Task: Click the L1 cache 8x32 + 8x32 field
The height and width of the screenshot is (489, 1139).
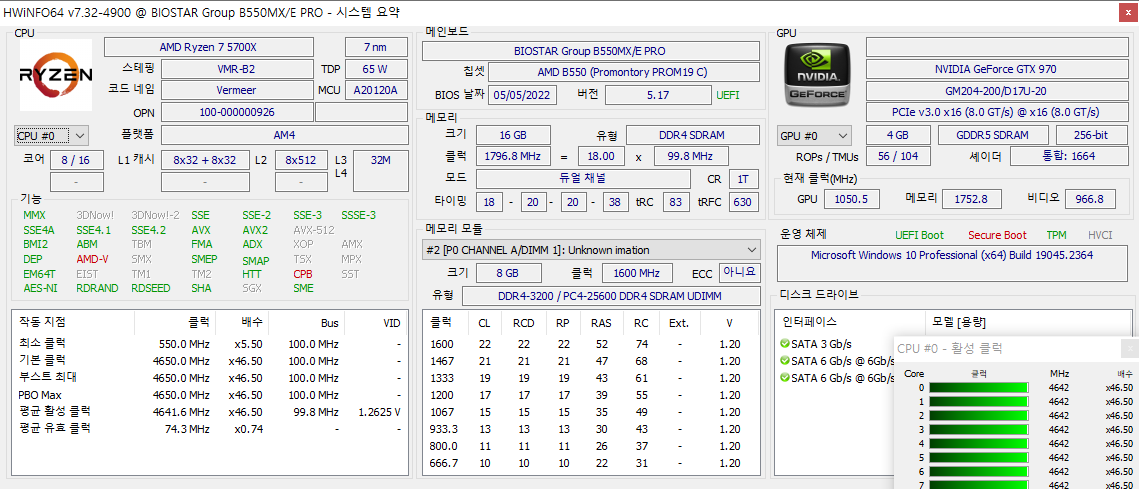Action: 205,160
